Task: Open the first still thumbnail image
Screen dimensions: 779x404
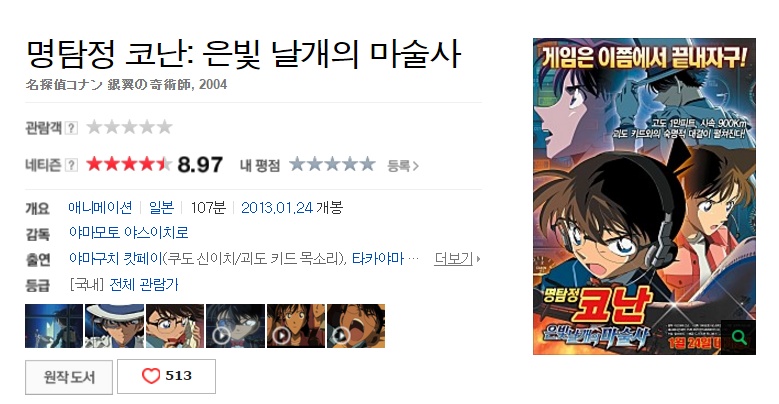Action: [x=54, y=326]
